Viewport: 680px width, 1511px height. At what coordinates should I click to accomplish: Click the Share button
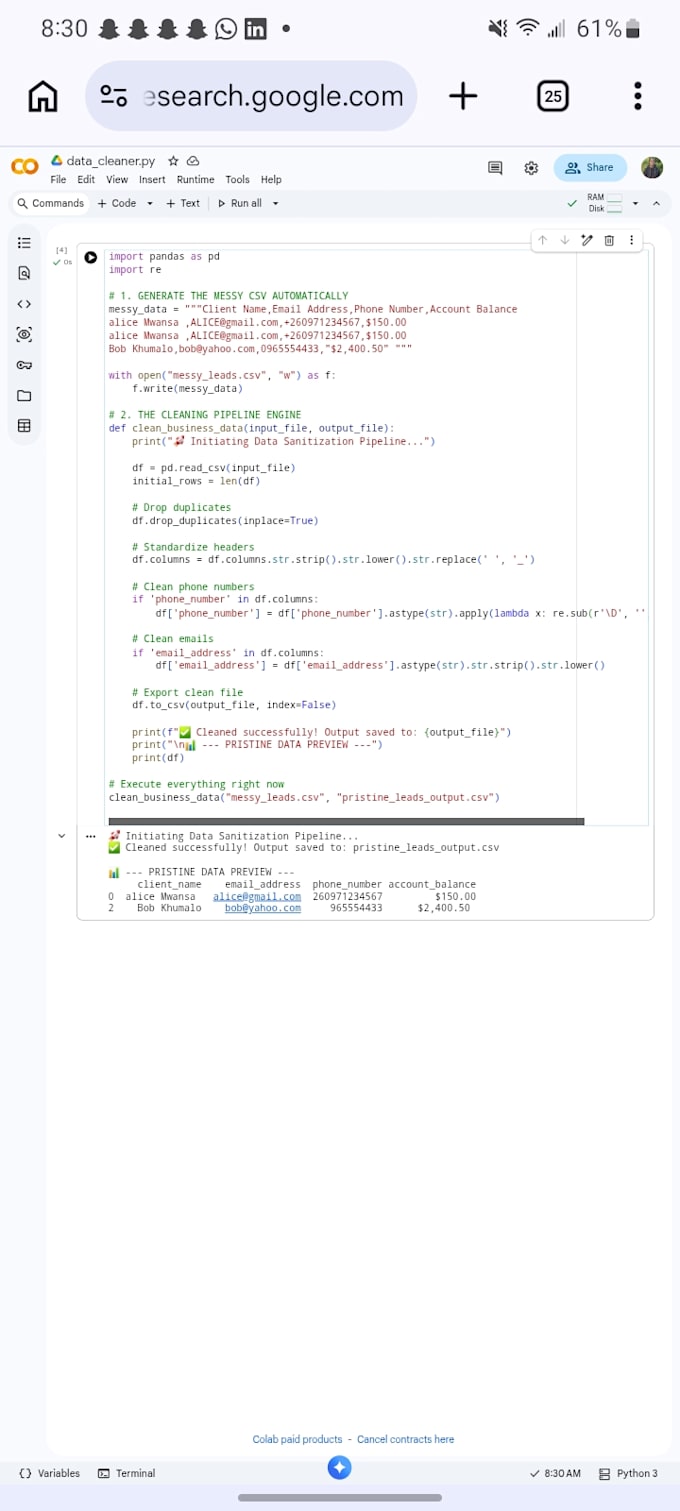pos(590,168)
